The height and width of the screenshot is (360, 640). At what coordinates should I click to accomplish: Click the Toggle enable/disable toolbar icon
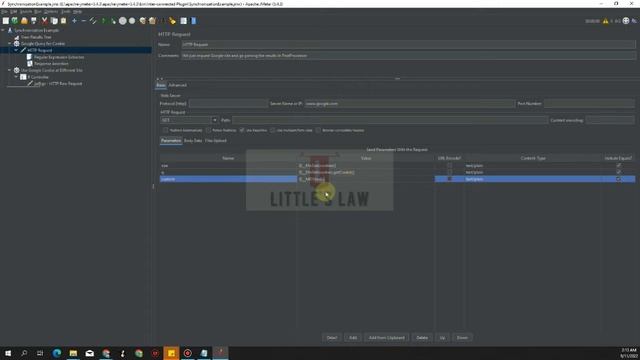tap(93, 21)
